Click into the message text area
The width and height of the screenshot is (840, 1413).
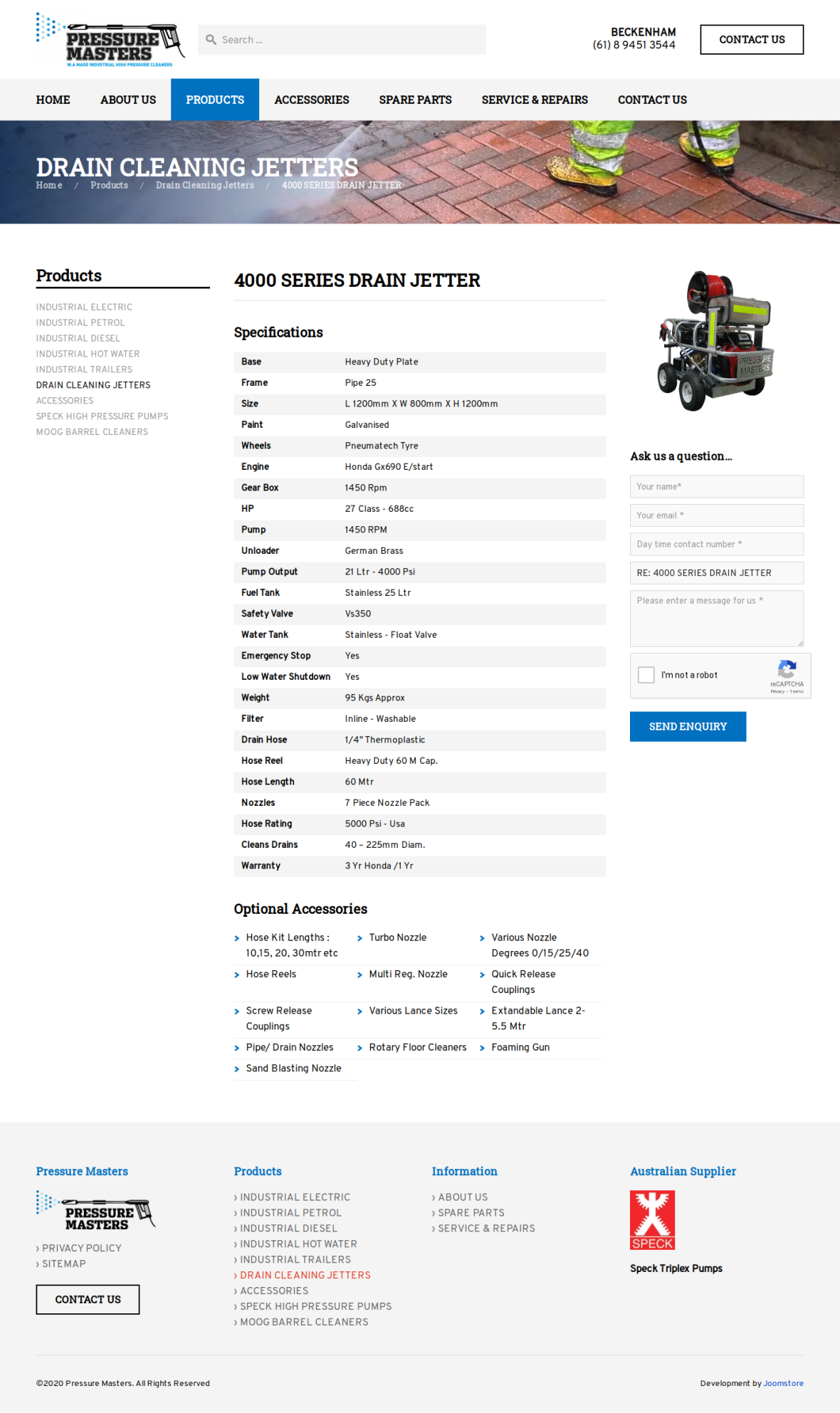click(x=716, y=618)
